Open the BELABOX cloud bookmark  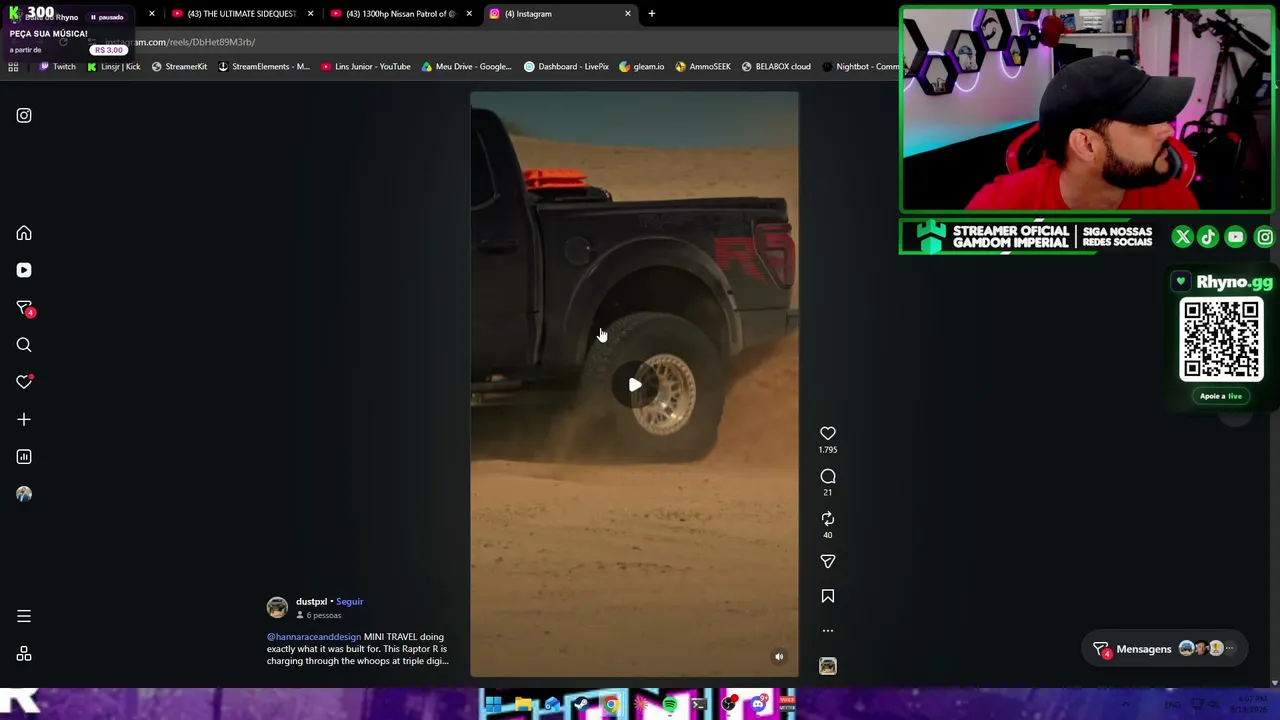click(776, 67)
